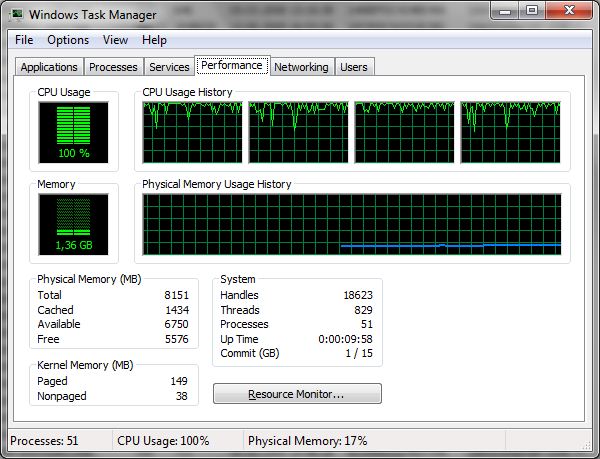Open the File menu
The image size is (600, 459).
pyautogui.click(x=24, y=40)
